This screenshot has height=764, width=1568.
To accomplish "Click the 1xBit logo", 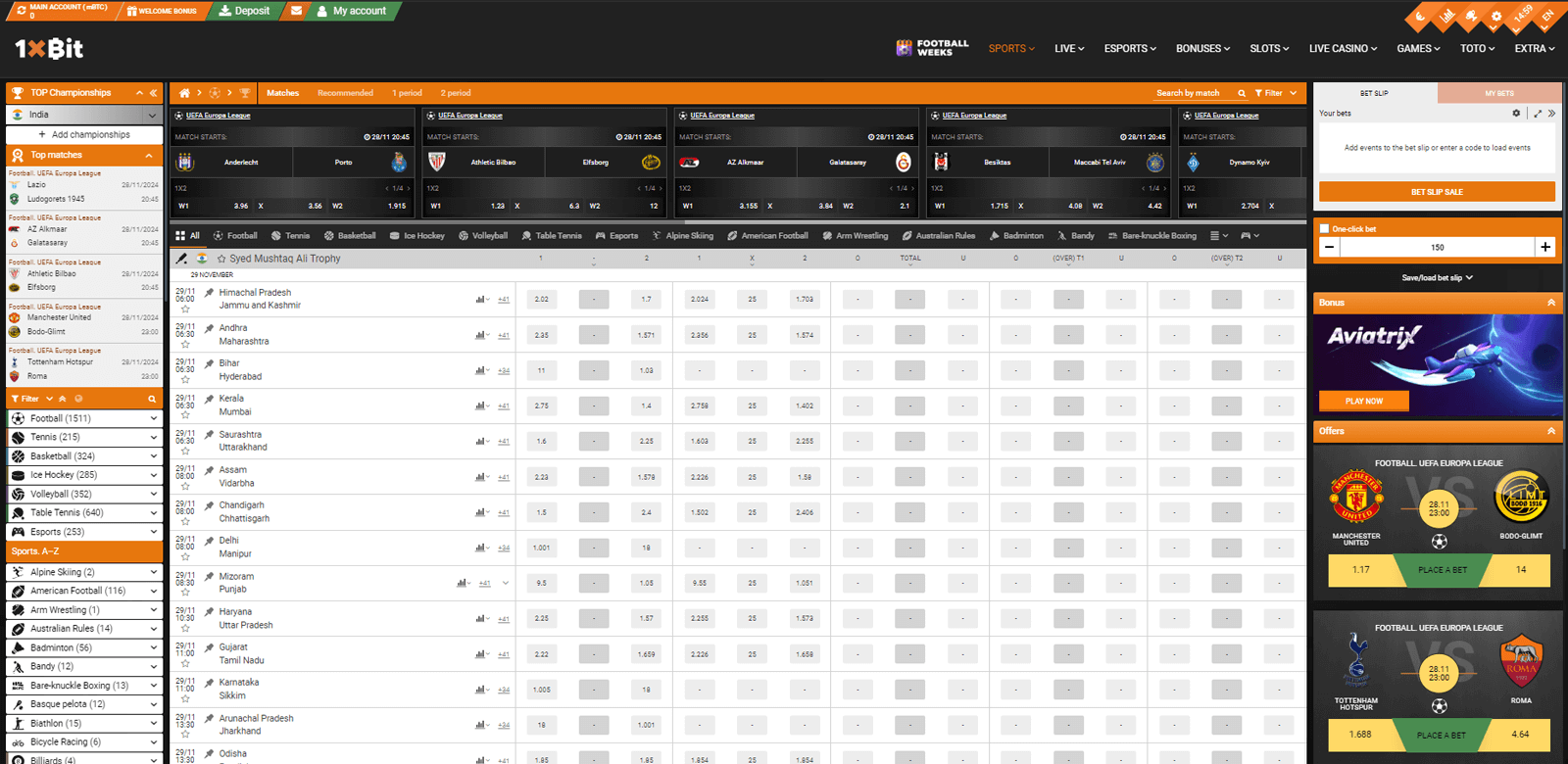I will [49, 48].
